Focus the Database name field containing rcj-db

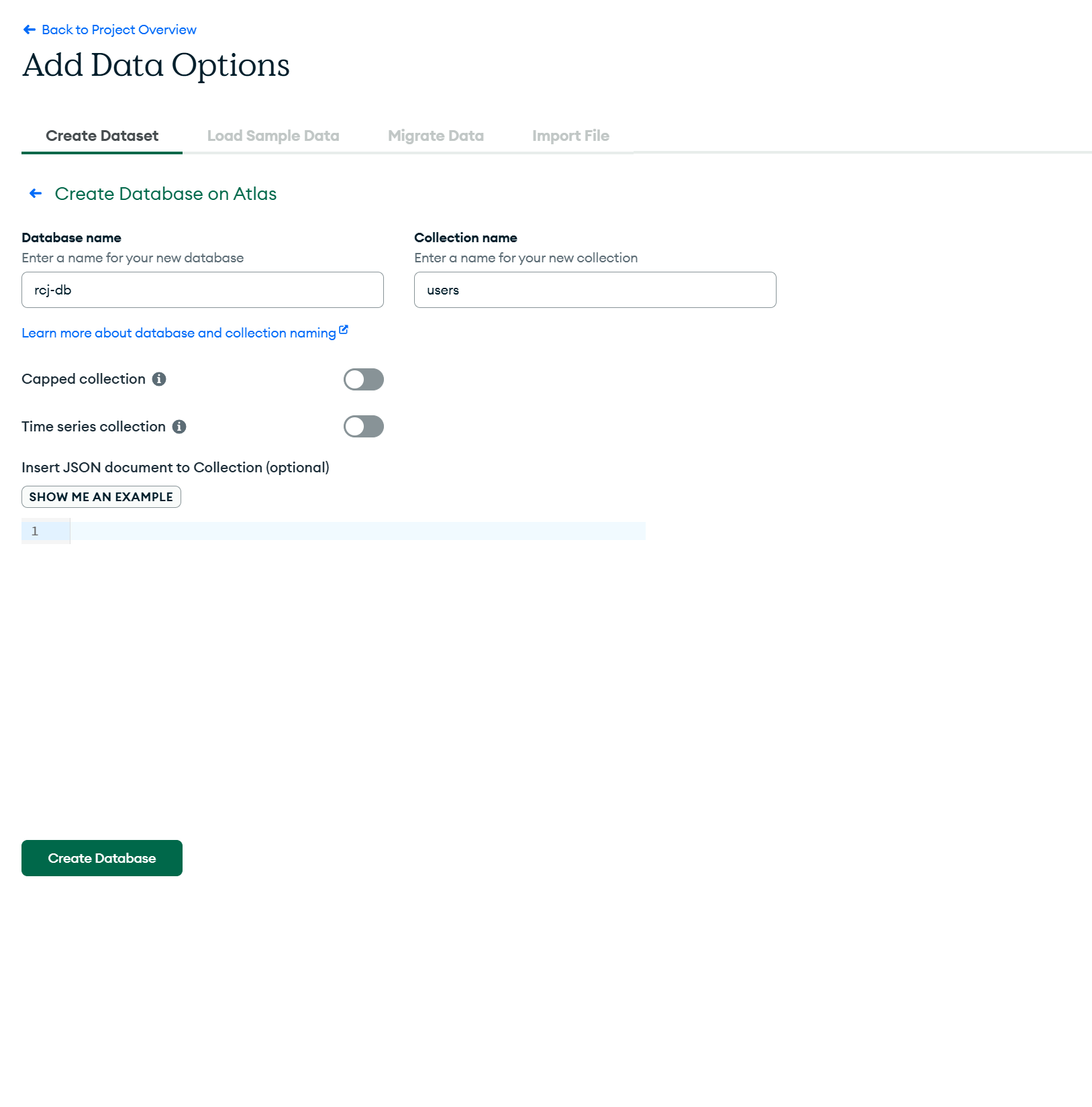(203, 290)
